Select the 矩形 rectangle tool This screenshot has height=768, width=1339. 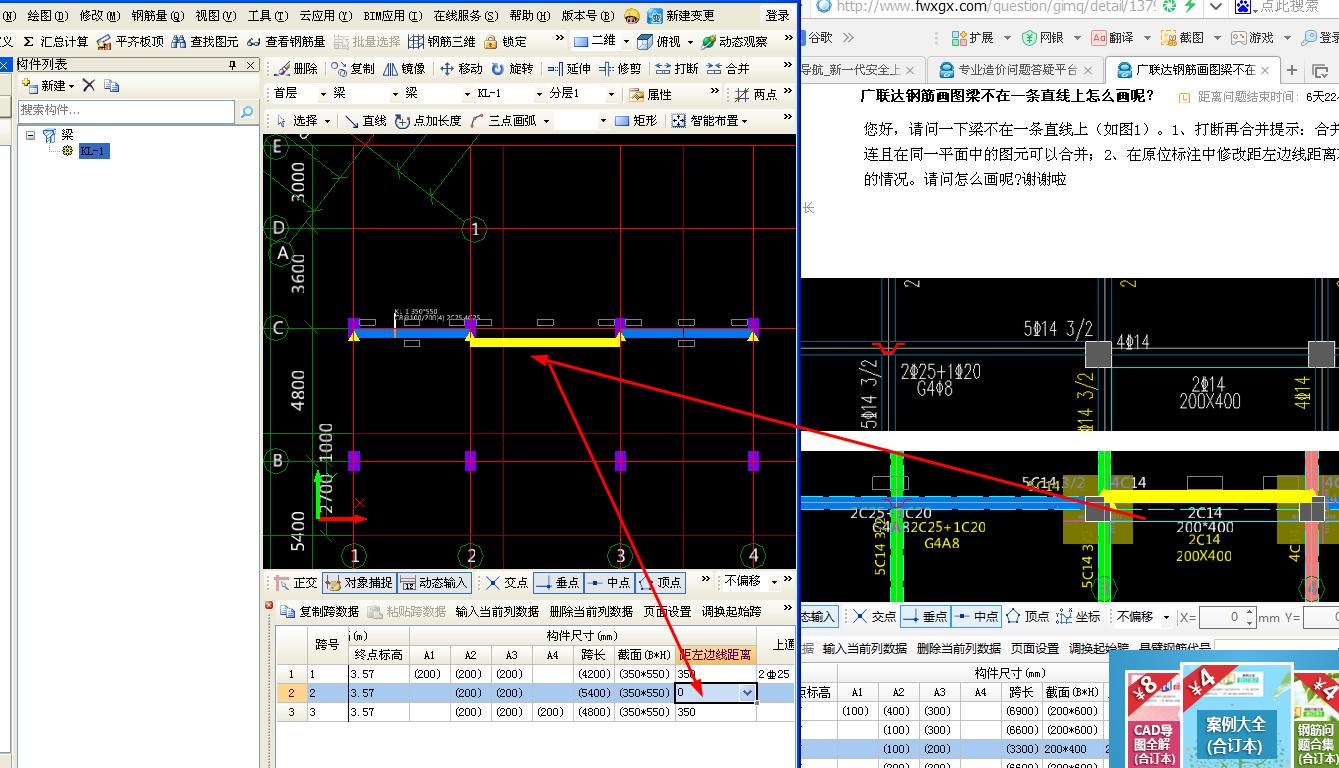click(x=636, y=120)
